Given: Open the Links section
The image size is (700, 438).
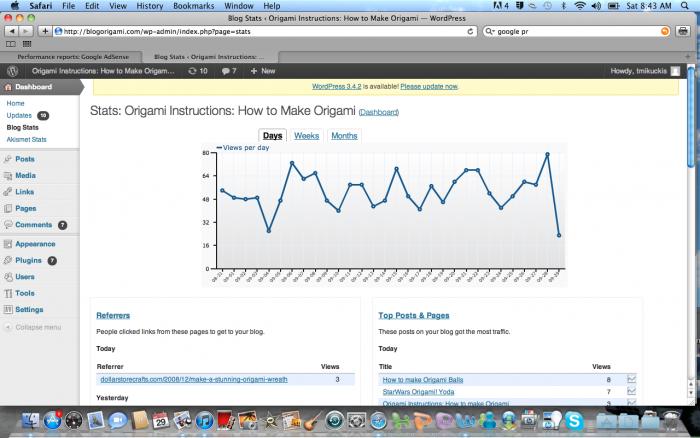Looking at the screenshot, I should [x=25, y=192].
